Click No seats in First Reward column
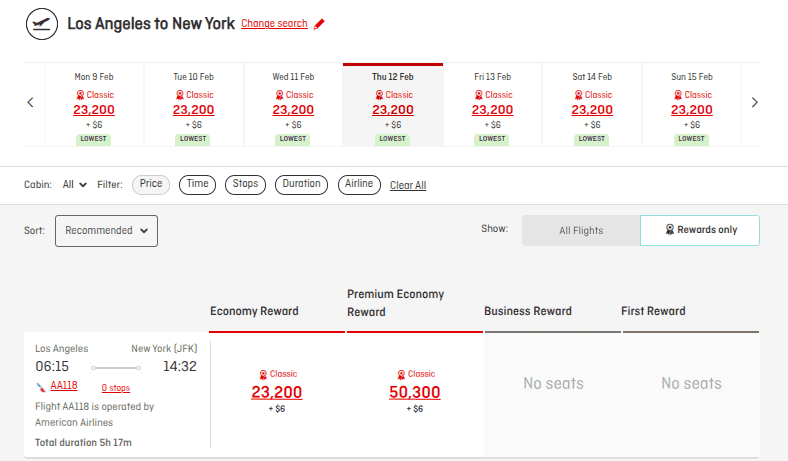Image resolution: width=788 pixels, height=461 pixels. pyautogui.click(x=691, y=384)
